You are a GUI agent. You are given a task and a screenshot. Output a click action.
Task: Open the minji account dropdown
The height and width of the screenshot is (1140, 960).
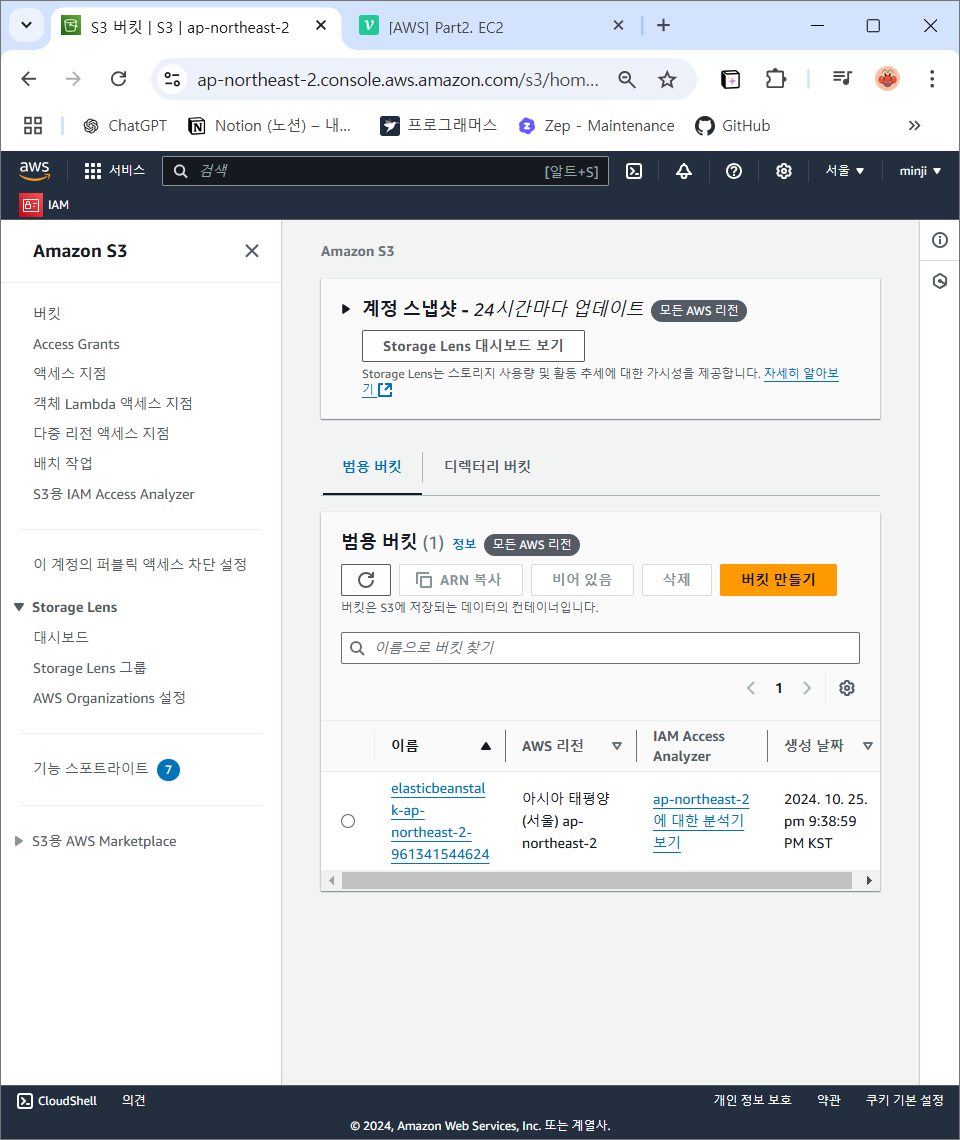pos(920,171)
